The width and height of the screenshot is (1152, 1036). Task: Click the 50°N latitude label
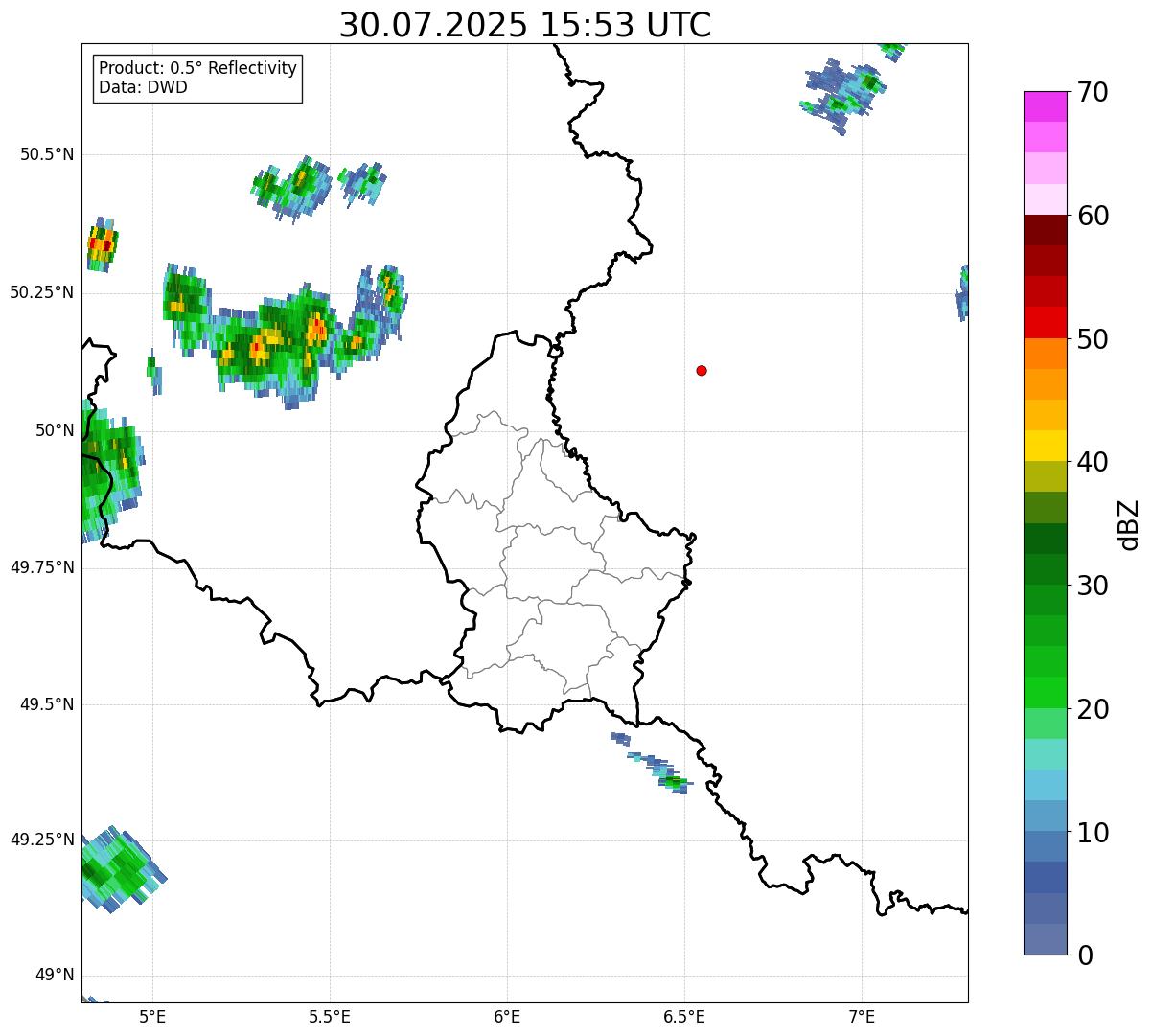point(55,430)
